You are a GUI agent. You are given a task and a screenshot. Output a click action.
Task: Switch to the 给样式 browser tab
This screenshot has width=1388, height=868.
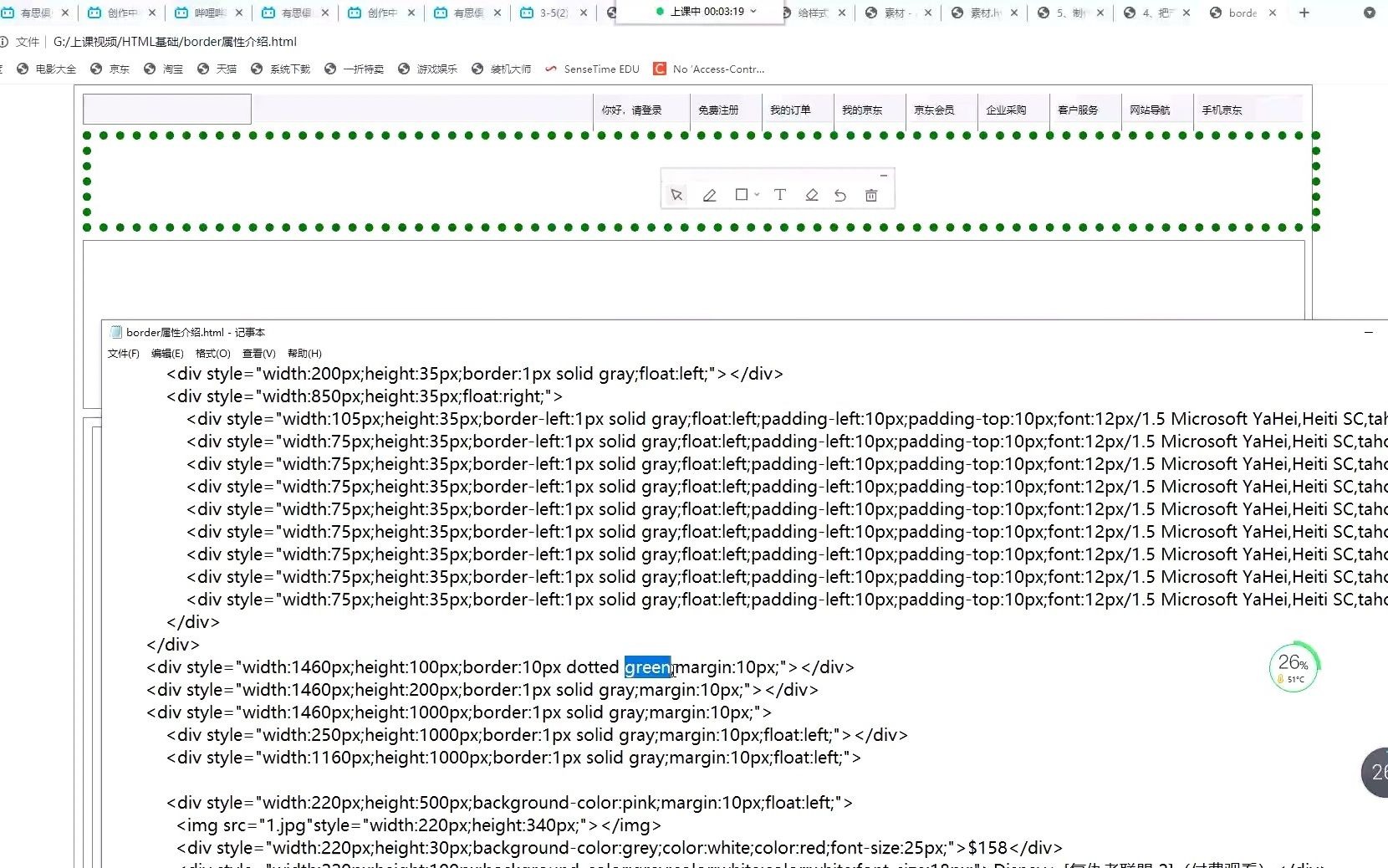pyautogui.click(x=813, y=13)
